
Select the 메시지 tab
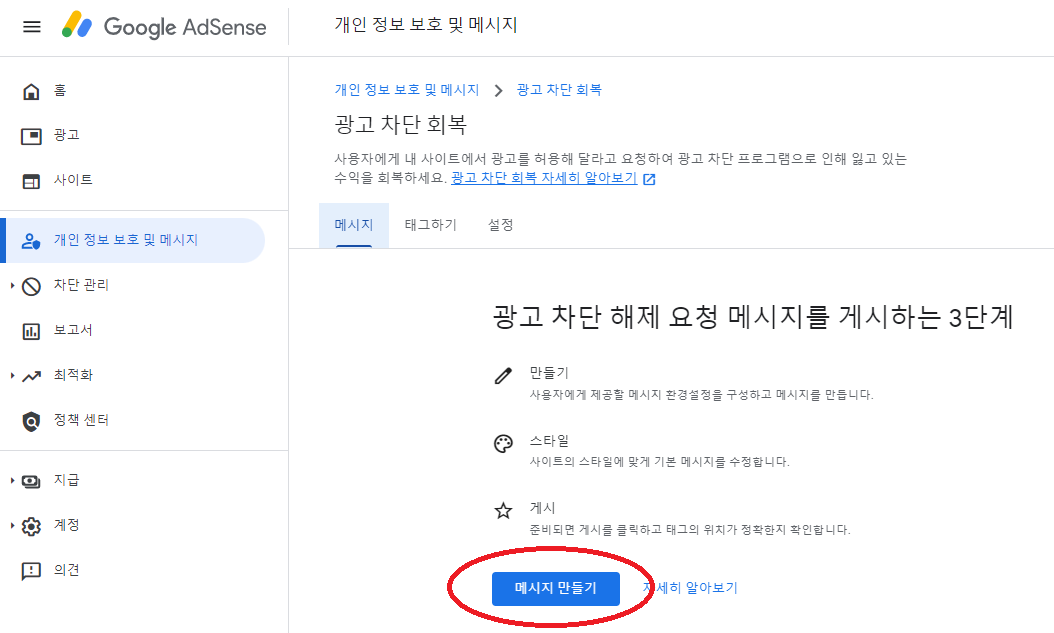tap(354, 225)
